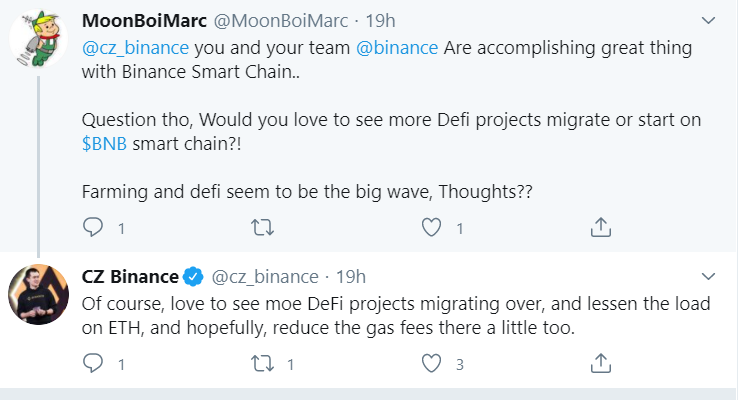Open more options on CZ Binance's tweet
Screen dimensions: 739x400
[708, 275]
